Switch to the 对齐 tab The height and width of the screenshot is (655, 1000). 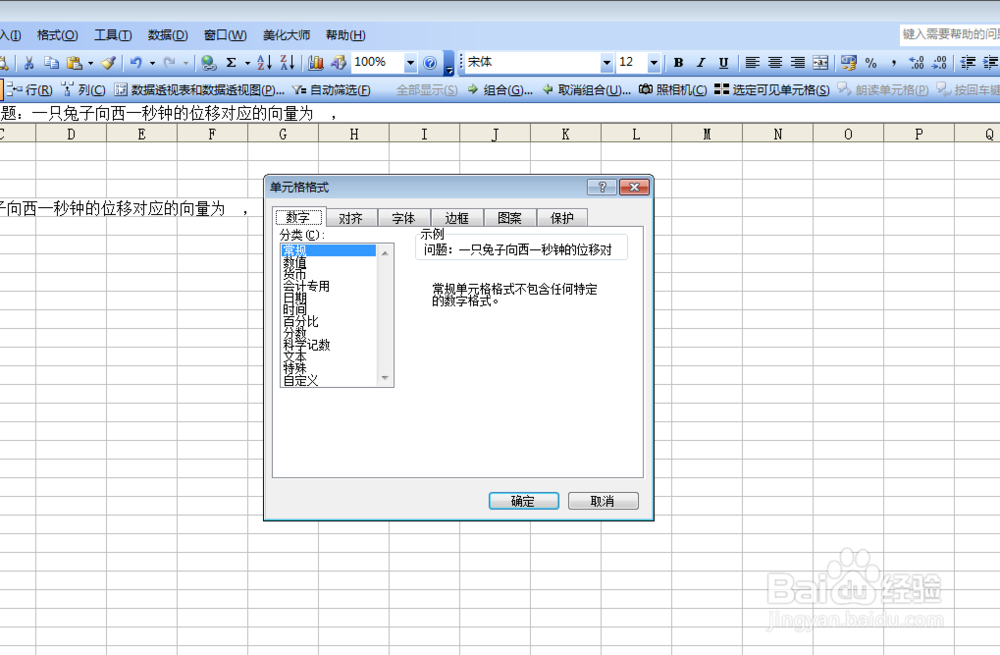tap(351, 218)
